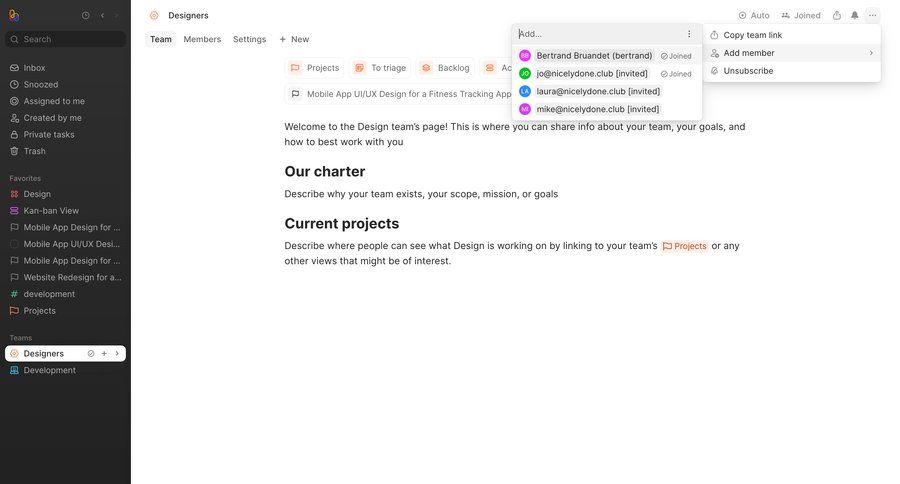This screenshot has height=484, width=900.
Task: Click the share icon in header
Action: [837, 16]
